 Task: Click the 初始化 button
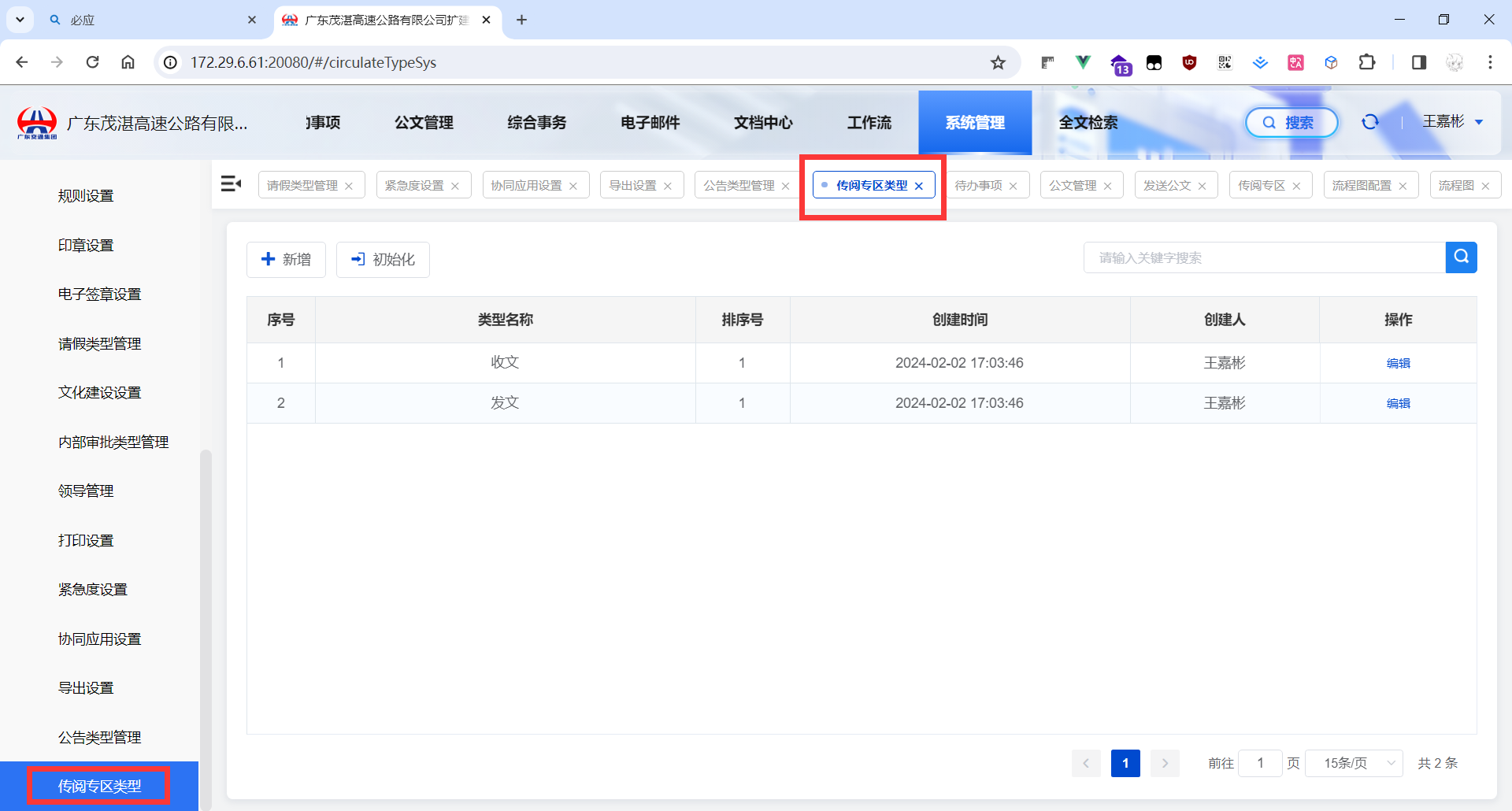(x=383, y=260)
